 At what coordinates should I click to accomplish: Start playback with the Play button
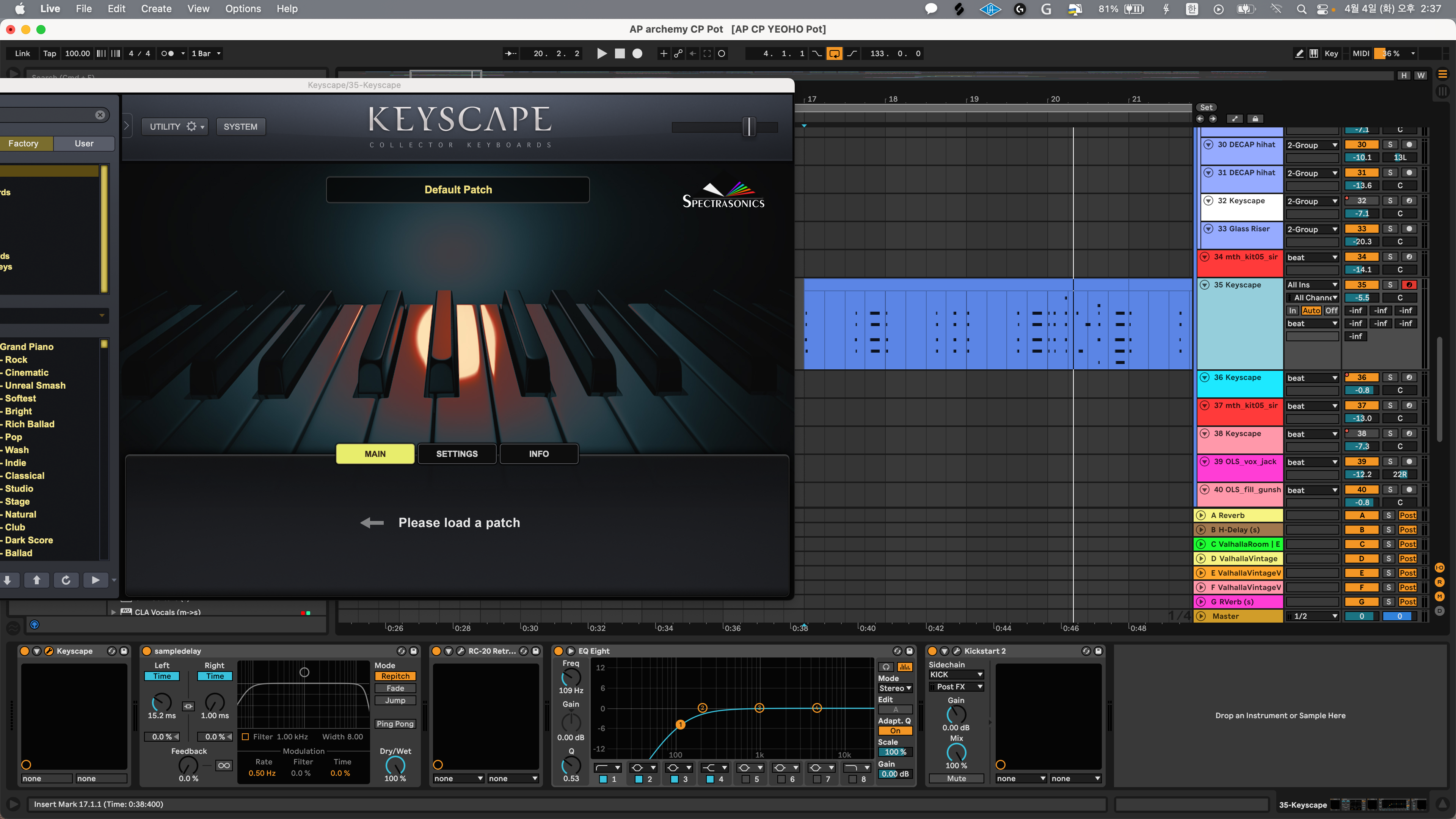pyautogui.click(x=602, y=54)
